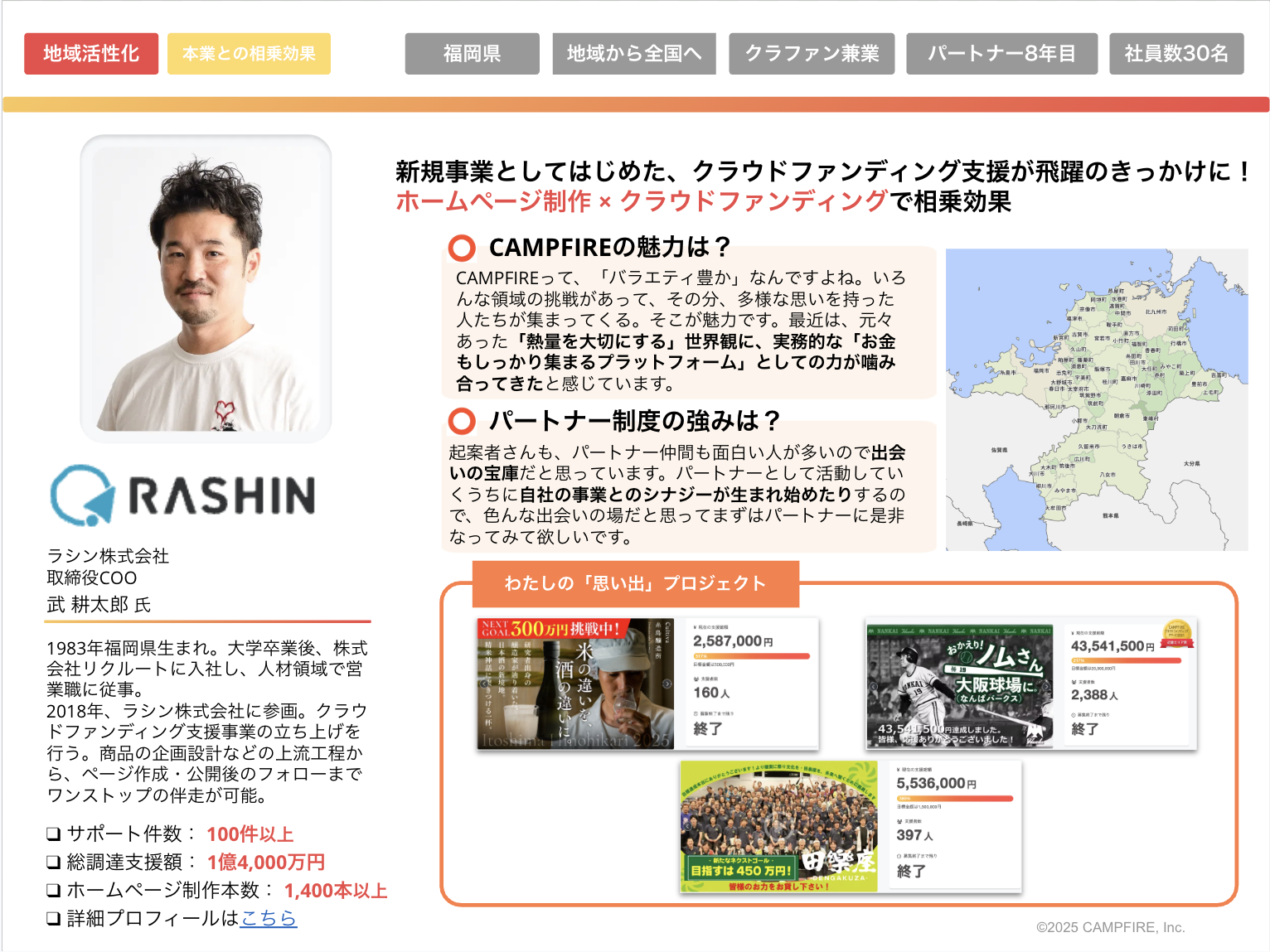Select the yellow 本業との相乗効果 tag
This screenshot has width=1270, height=952.
pyautogui.click(x=249, y=54)
